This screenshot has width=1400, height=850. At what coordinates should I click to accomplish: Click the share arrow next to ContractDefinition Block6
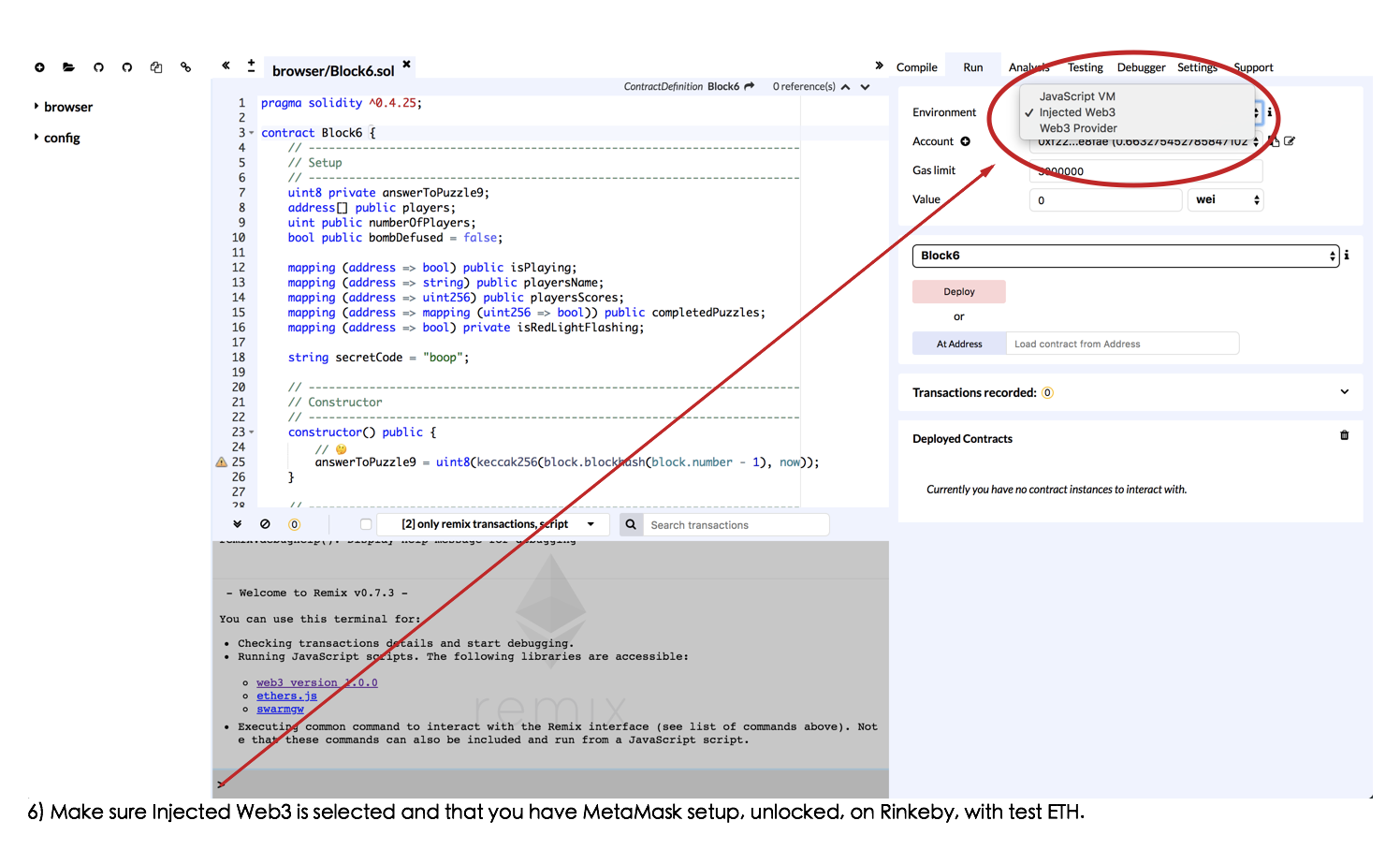coord(749,86)
